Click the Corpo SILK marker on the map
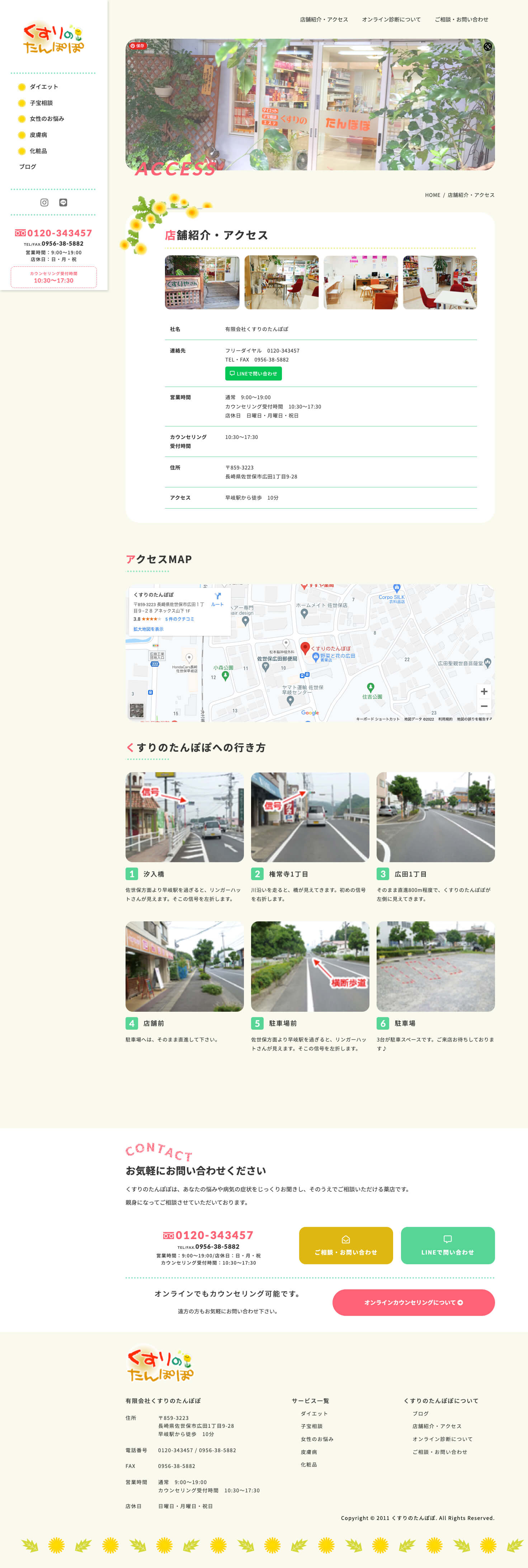This screenshot has height=1568, width=528. coord(396,589)
